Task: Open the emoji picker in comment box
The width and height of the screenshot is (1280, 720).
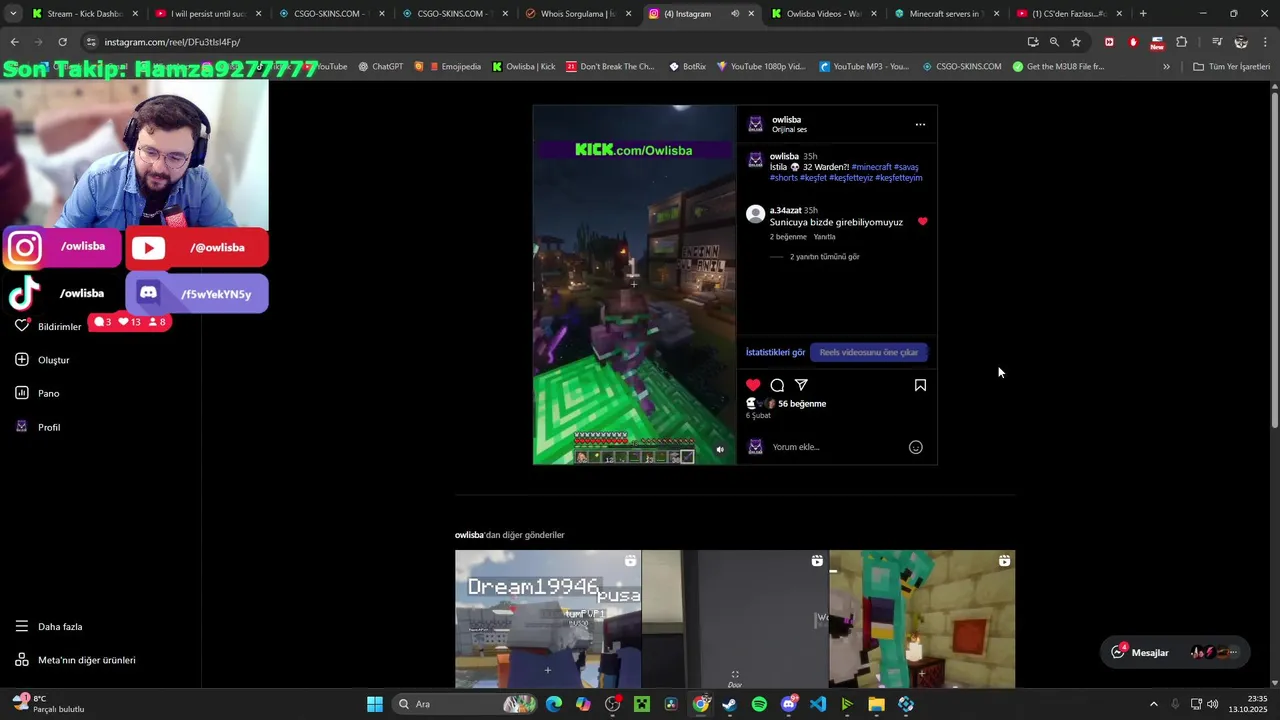Action: pyautogui.click(x=915, y=447)
